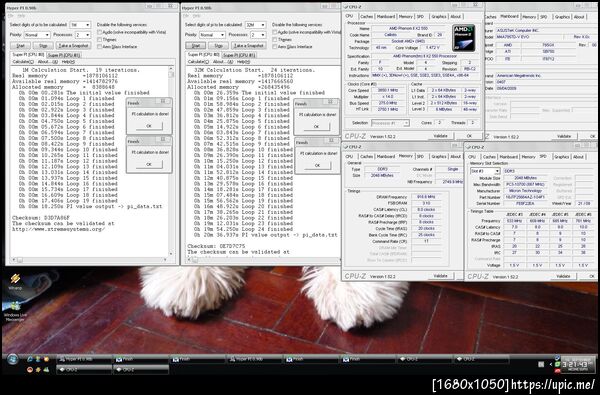Switch to Memory tab in the CPU-Z Mainboard window
600x395 pixels.
[529, 17]
